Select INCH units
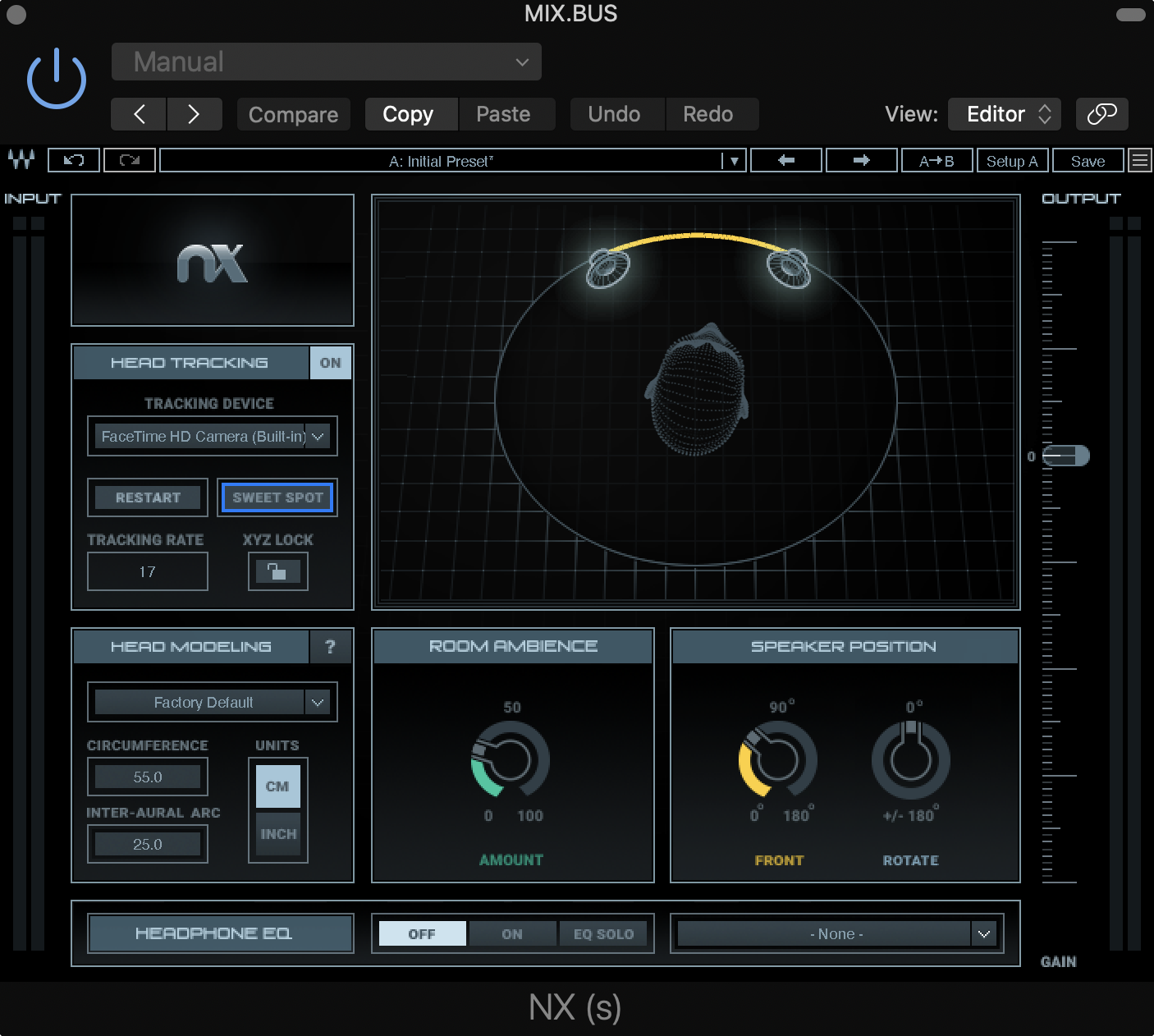Screen dimensions: 1154x1036 (277, 834)
